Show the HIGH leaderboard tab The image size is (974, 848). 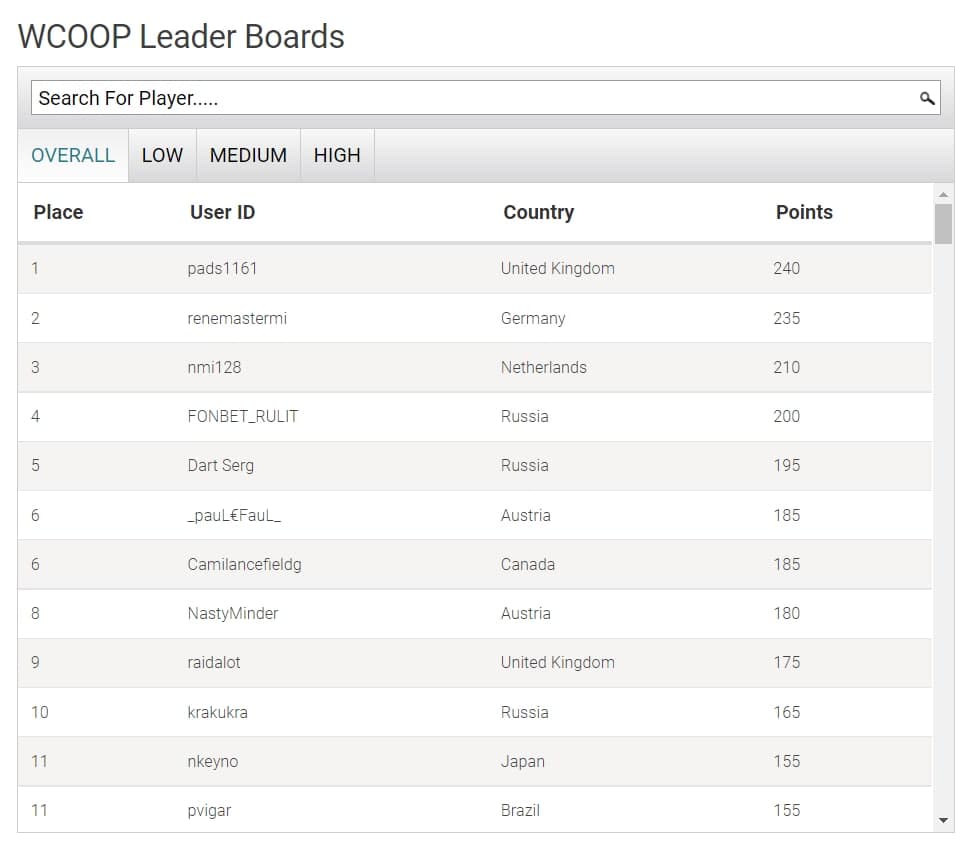(x=337, y=155)
